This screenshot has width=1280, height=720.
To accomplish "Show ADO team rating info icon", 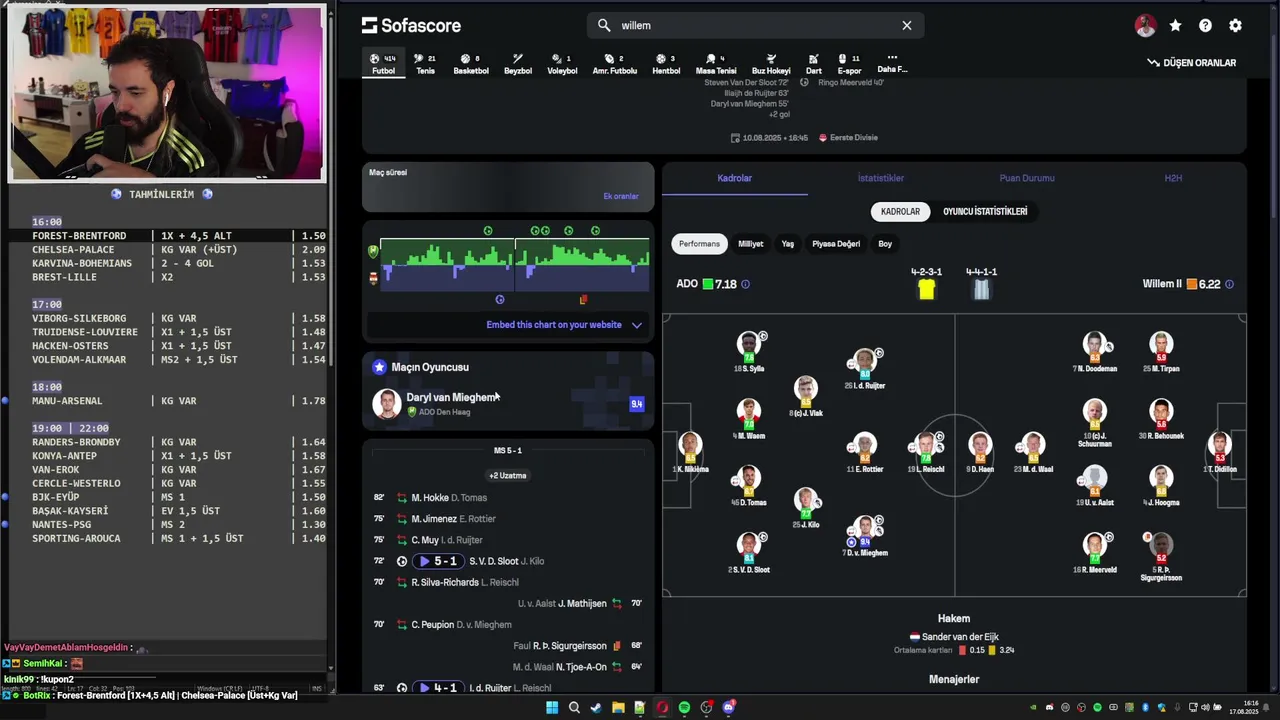I will [745, 284].
